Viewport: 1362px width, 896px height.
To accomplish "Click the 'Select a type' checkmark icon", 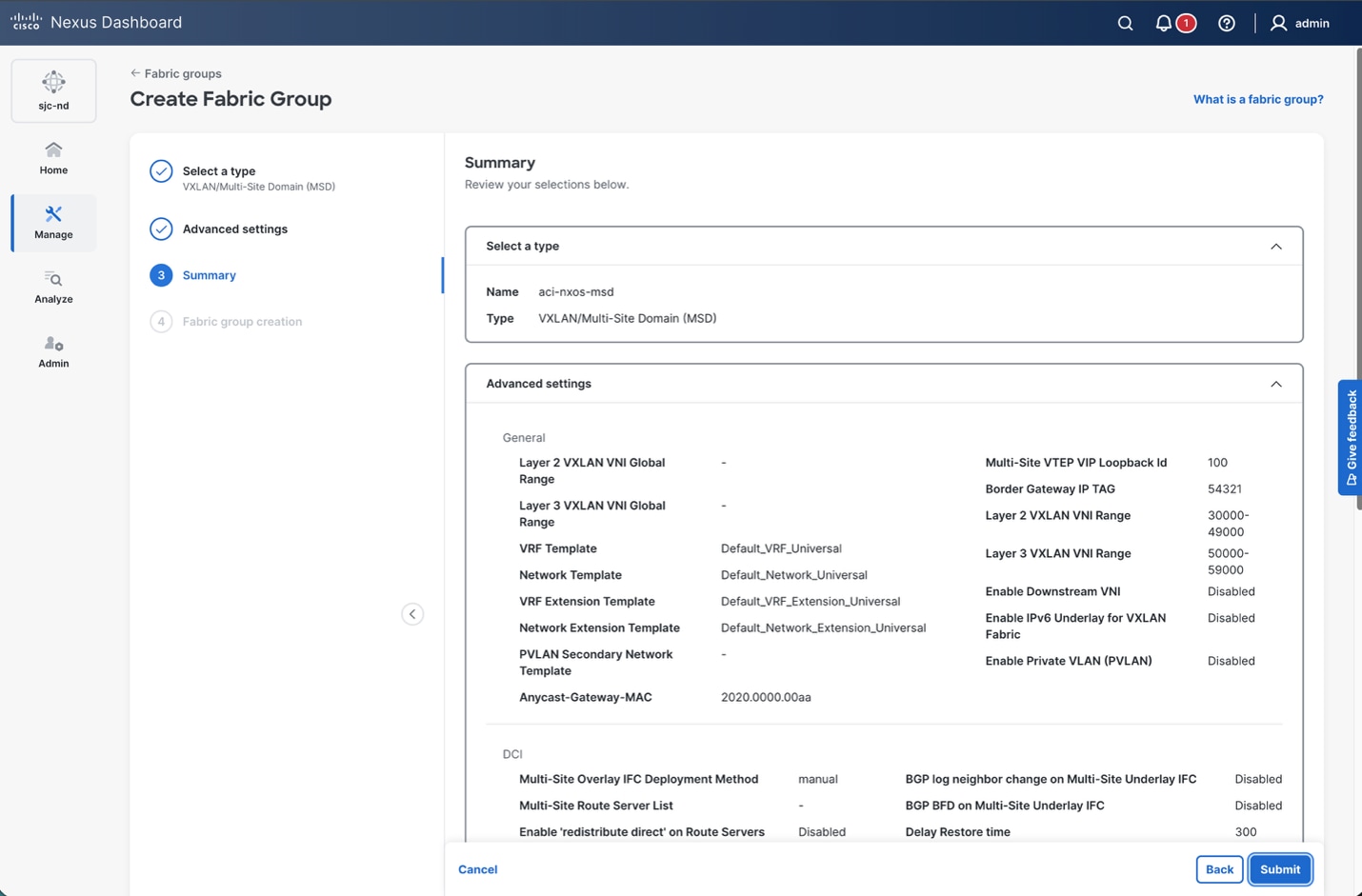I will pos(161,171).
